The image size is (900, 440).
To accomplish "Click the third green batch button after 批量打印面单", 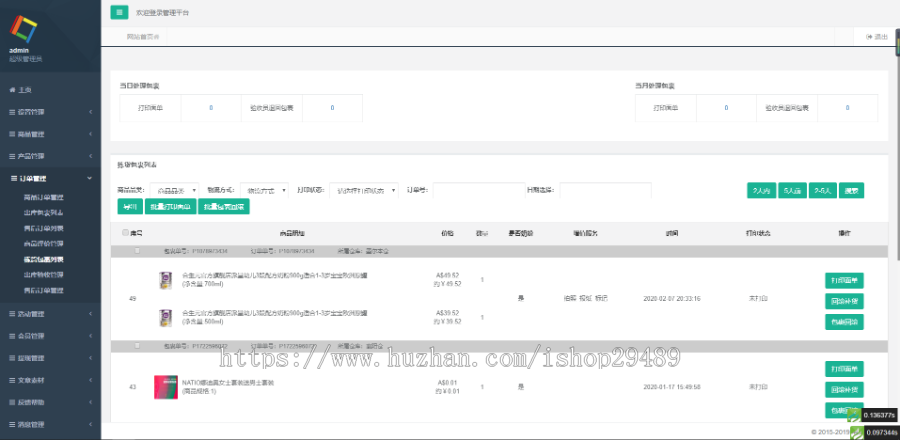I will point(224,207).
